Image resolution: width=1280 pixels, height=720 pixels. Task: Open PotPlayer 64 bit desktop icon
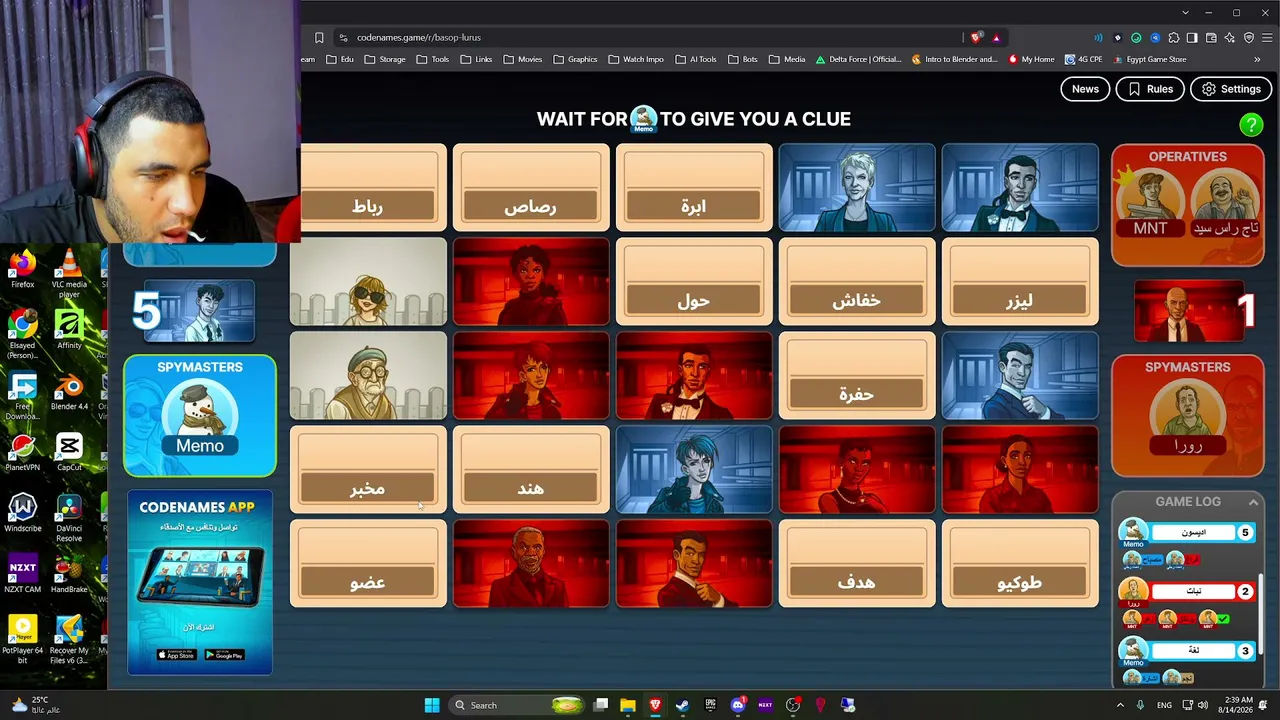[x=22, y=640]
